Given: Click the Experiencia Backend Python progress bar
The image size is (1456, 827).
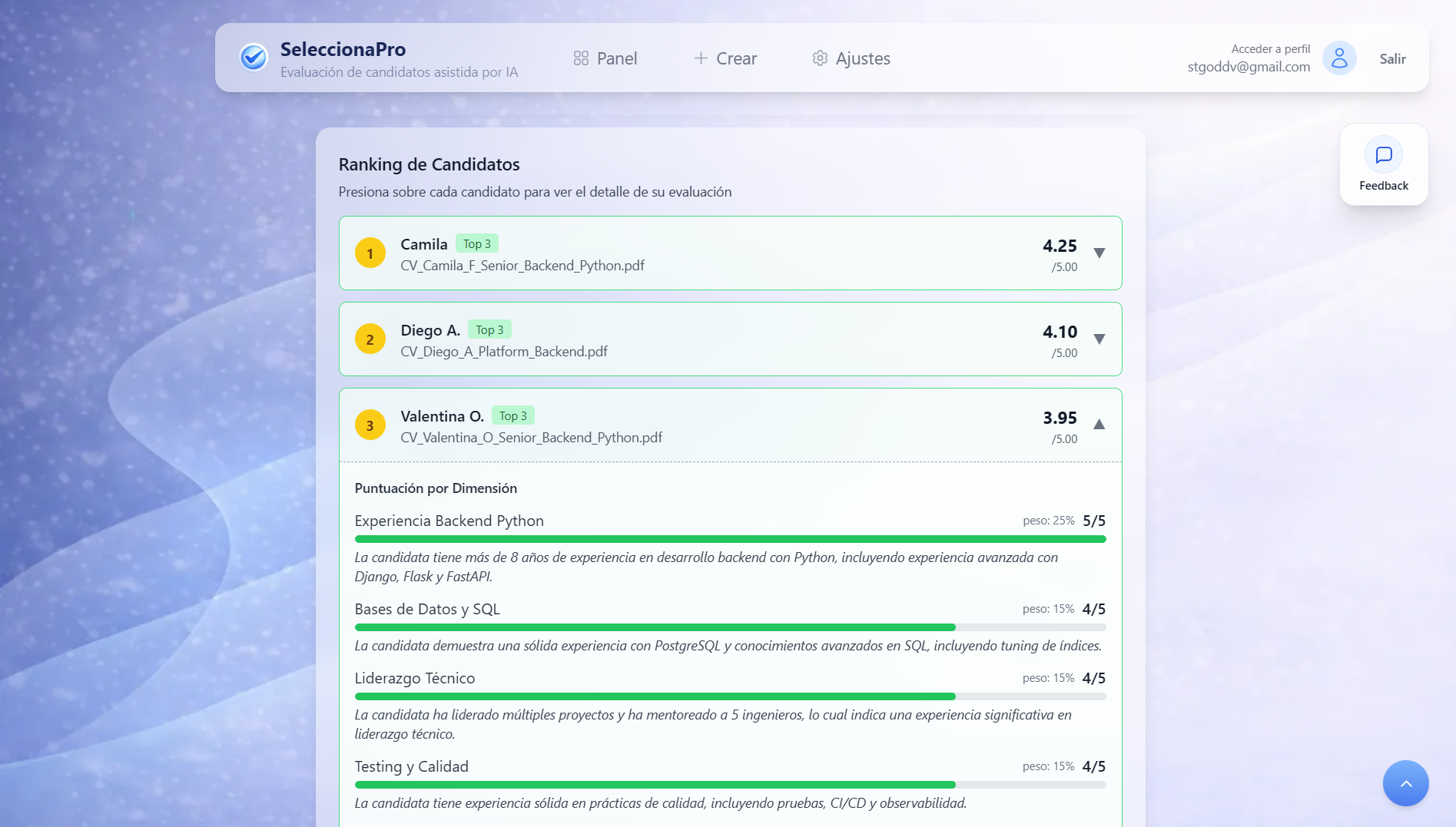Looking at the screenshot, I should click(730, 539).
